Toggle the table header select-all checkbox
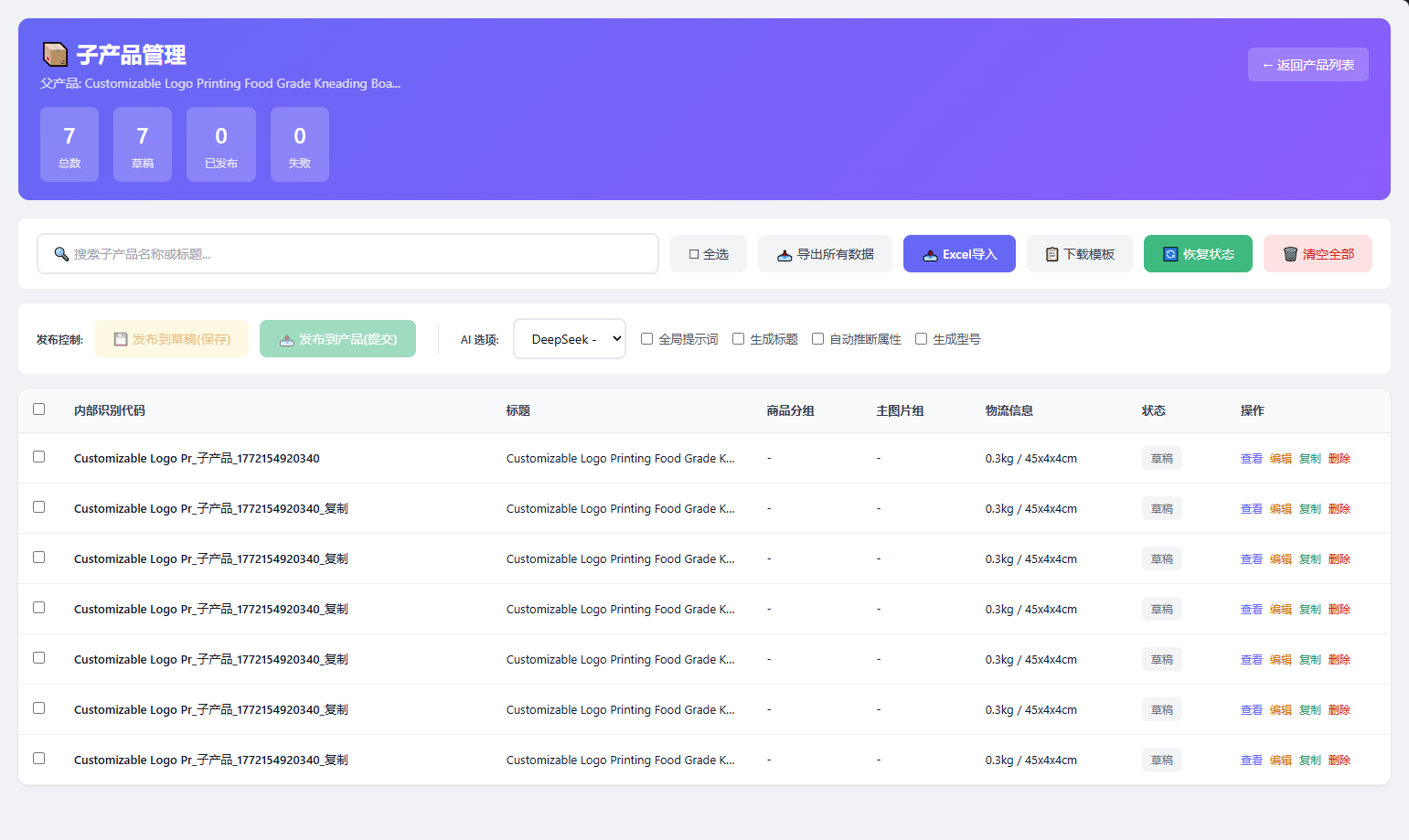 coord(39,409)
